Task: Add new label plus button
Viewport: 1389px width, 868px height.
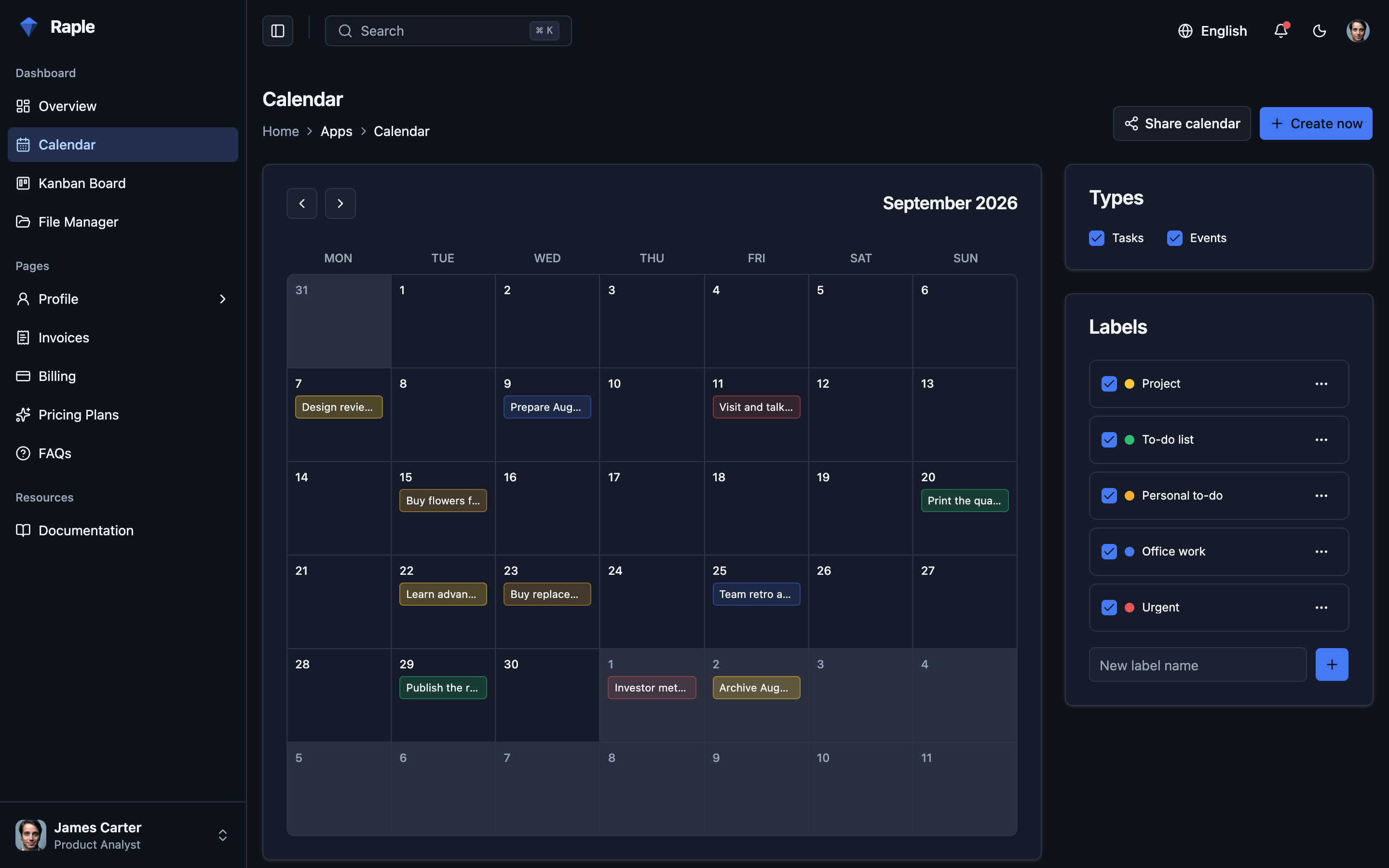Action: tap(1332, 665)
